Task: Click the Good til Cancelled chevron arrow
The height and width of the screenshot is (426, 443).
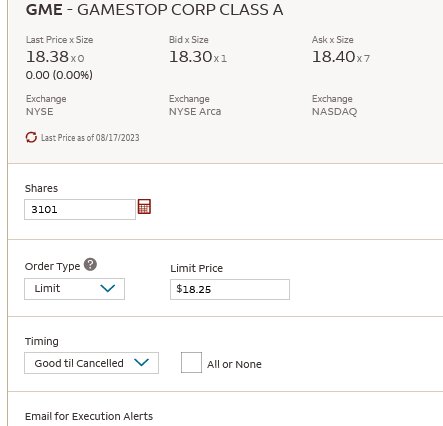Action: [x=141, y=362]
